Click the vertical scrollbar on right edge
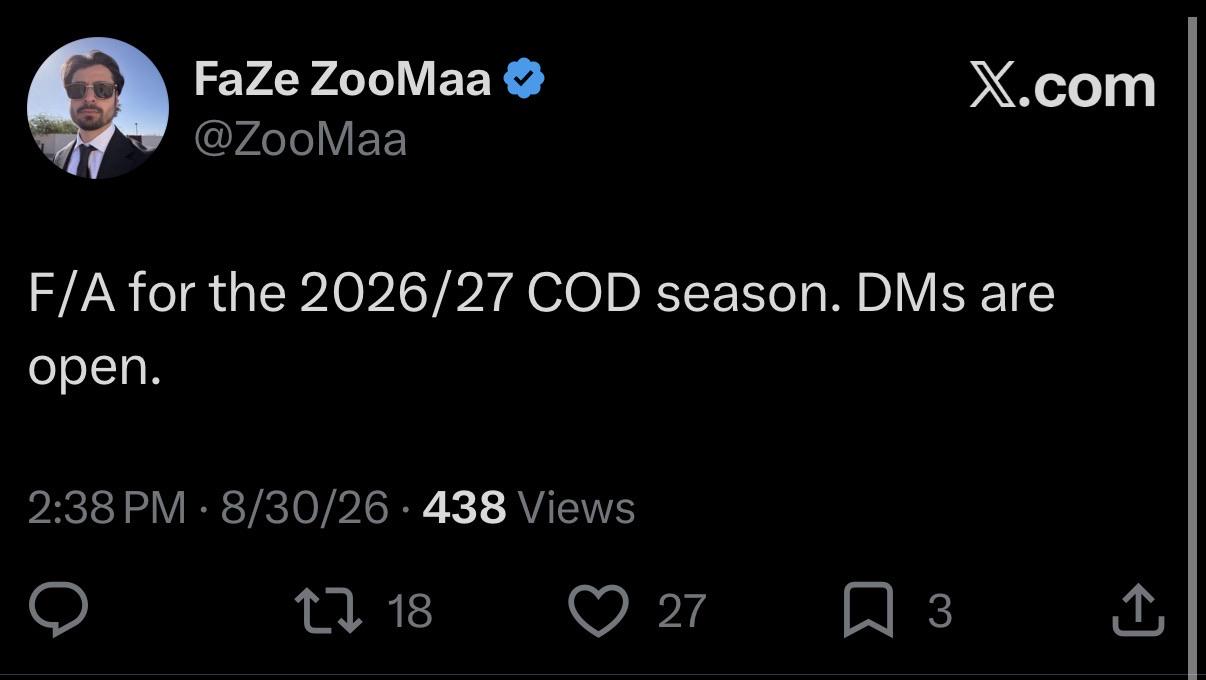 1191,340
